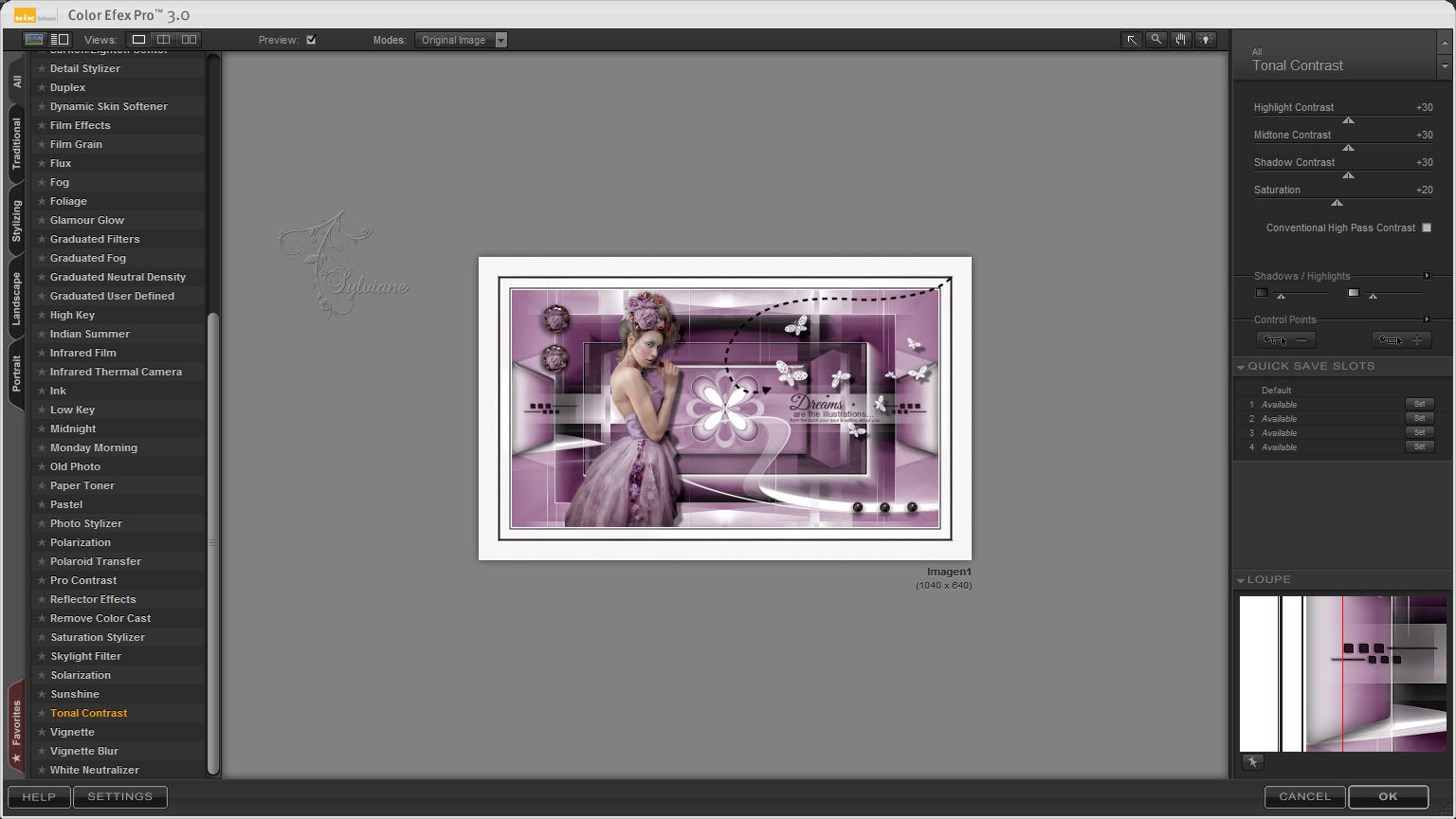The height and width of the screenshot is (819, 1456).
Task: Switch filter list to text list view
Action: (59, 40)
